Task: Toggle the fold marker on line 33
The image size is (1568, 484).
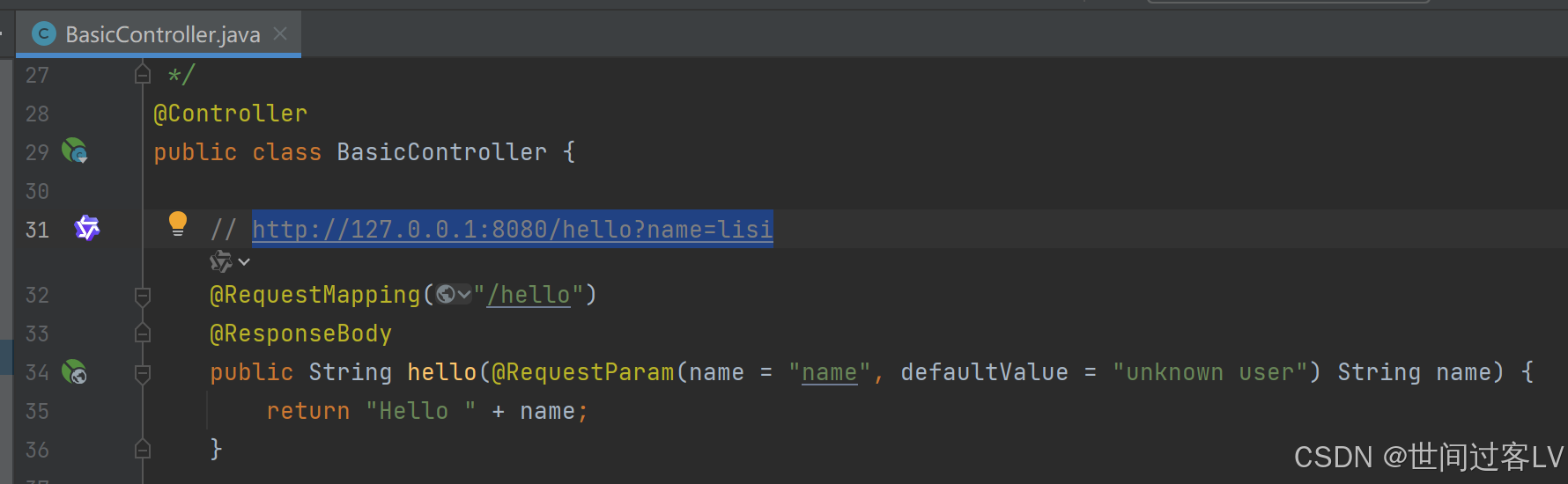Action: 143,334
